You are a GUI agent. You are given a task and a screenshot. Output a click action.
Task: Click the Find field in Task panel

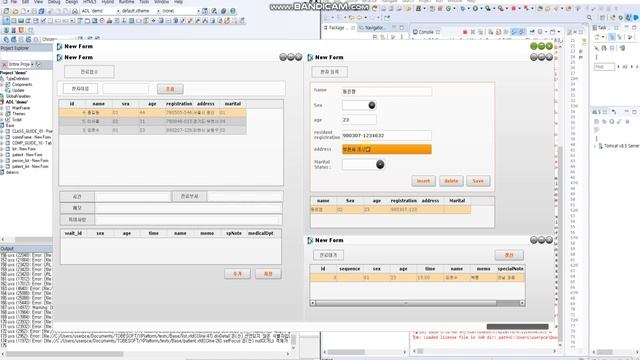point(604,67)
